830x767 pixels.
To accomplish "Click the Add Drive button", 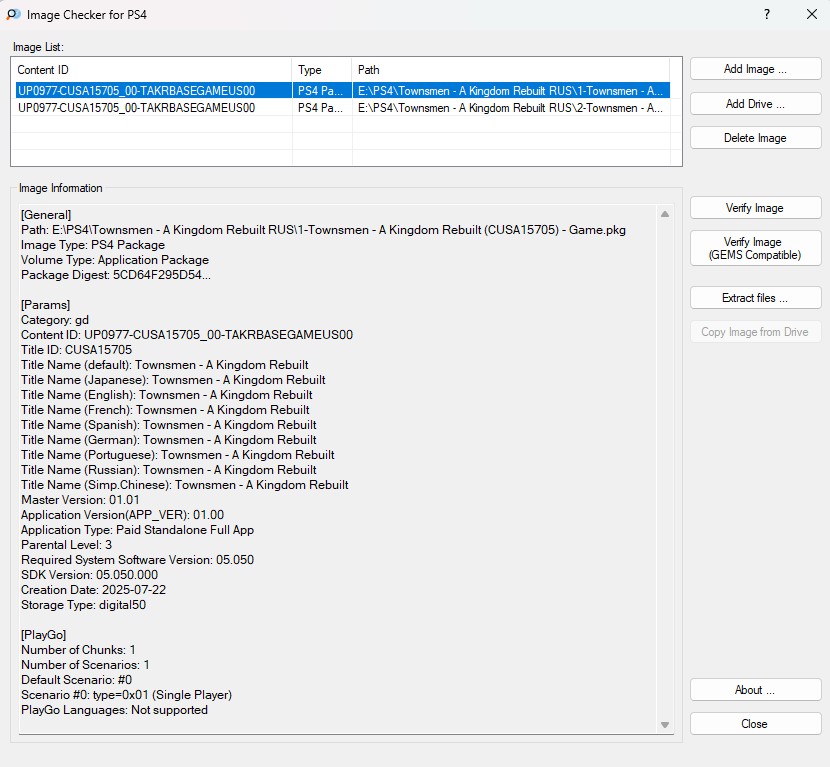I will tap(755, 104).
